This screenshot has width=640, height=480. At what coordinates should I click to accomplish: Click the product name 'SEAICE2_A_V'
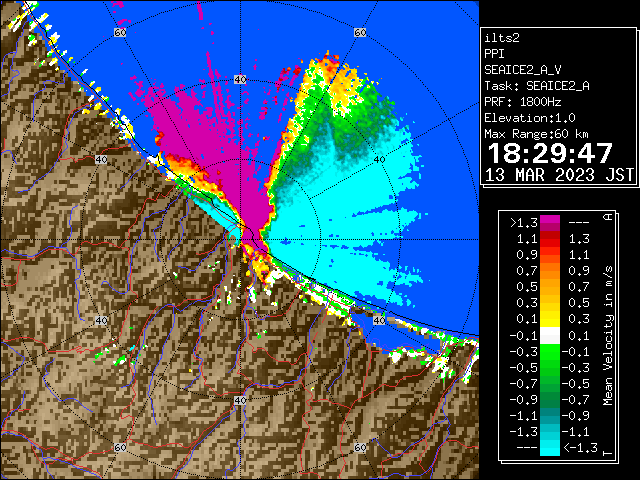[x=523, y=70]
